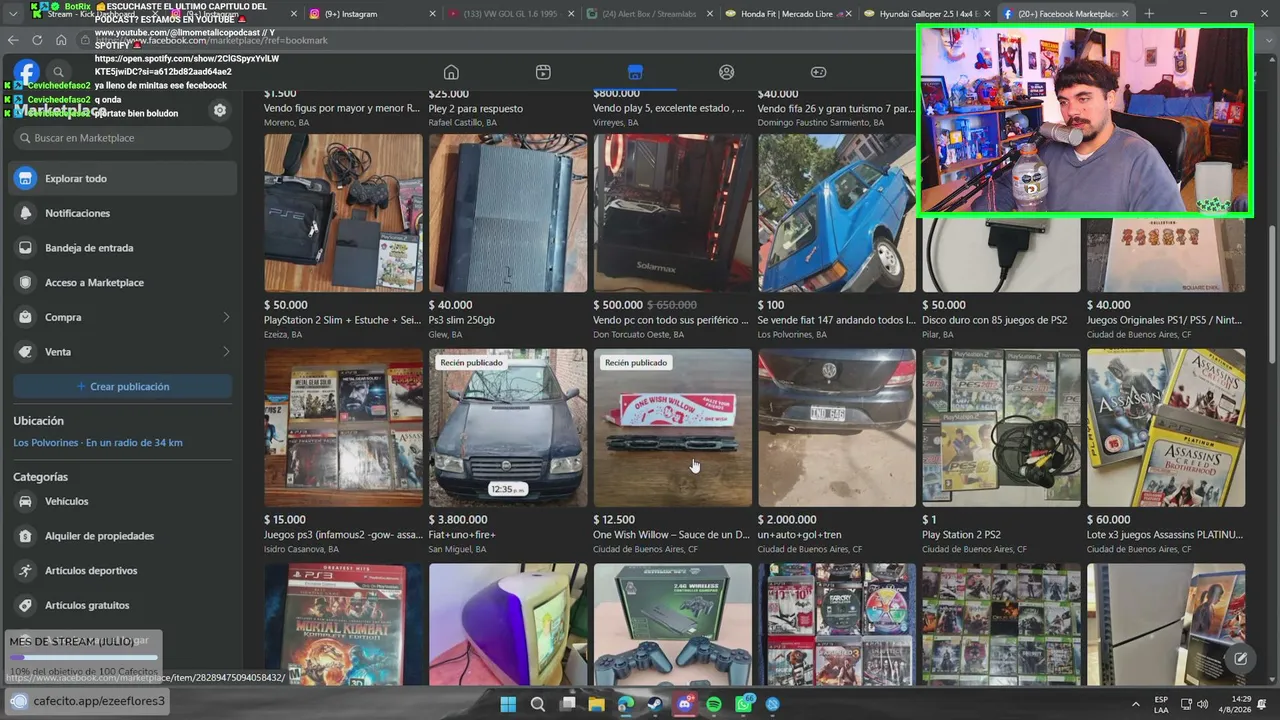
Task: Click the Crear publicación button
Action: (123, 387)
